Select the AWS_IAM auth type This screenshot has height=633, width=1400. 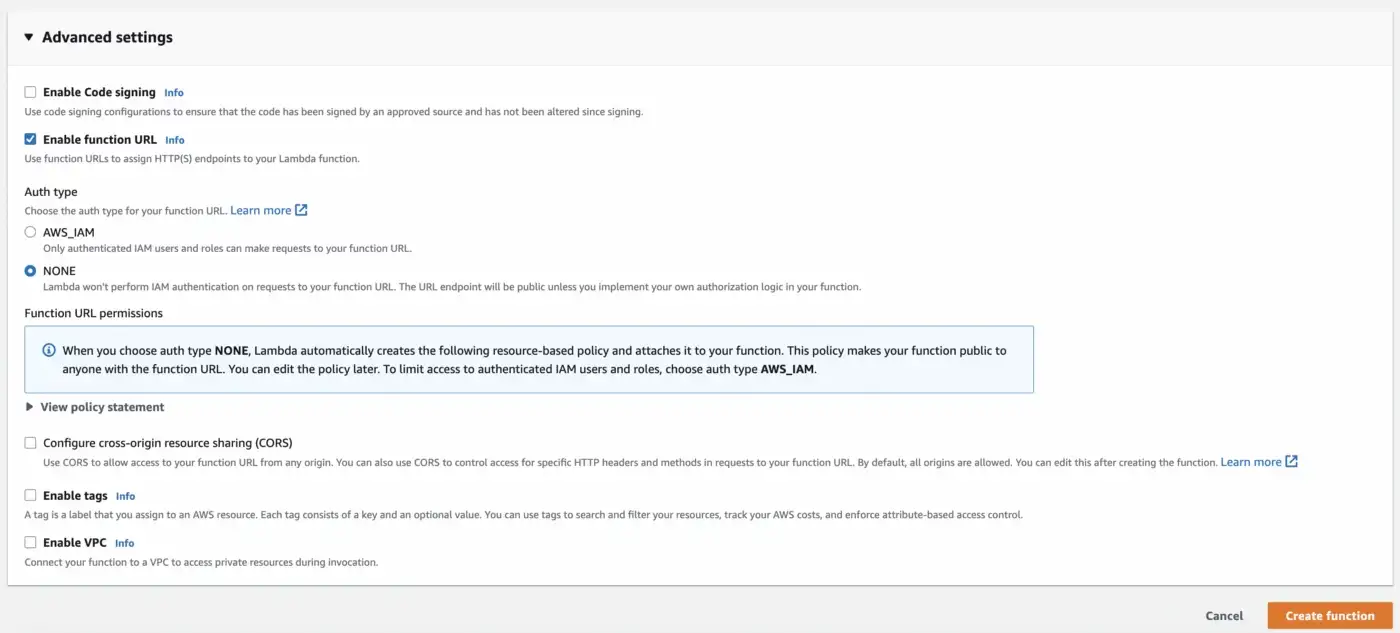tap(30, 232)
